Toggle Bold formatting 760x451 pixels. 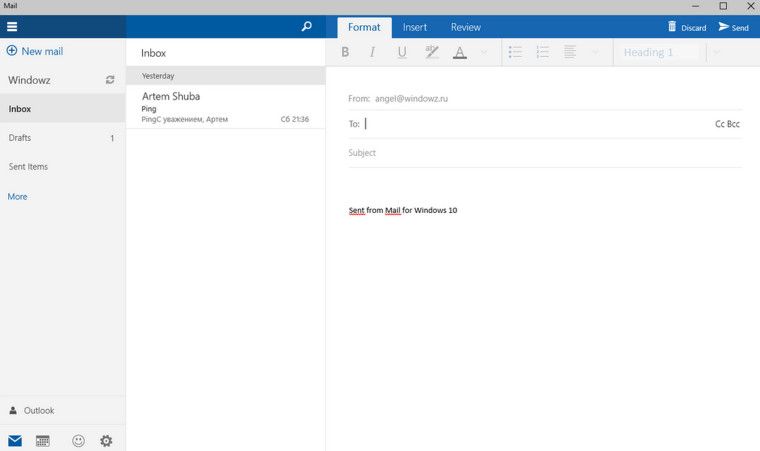(345, 52)
